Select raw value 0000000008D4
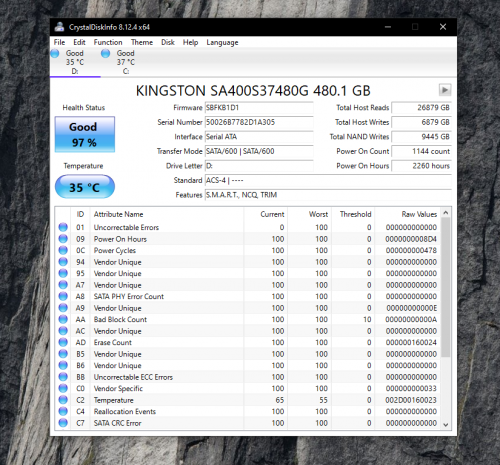Viewport: 500px width, 465px height. tap(411, 239)
